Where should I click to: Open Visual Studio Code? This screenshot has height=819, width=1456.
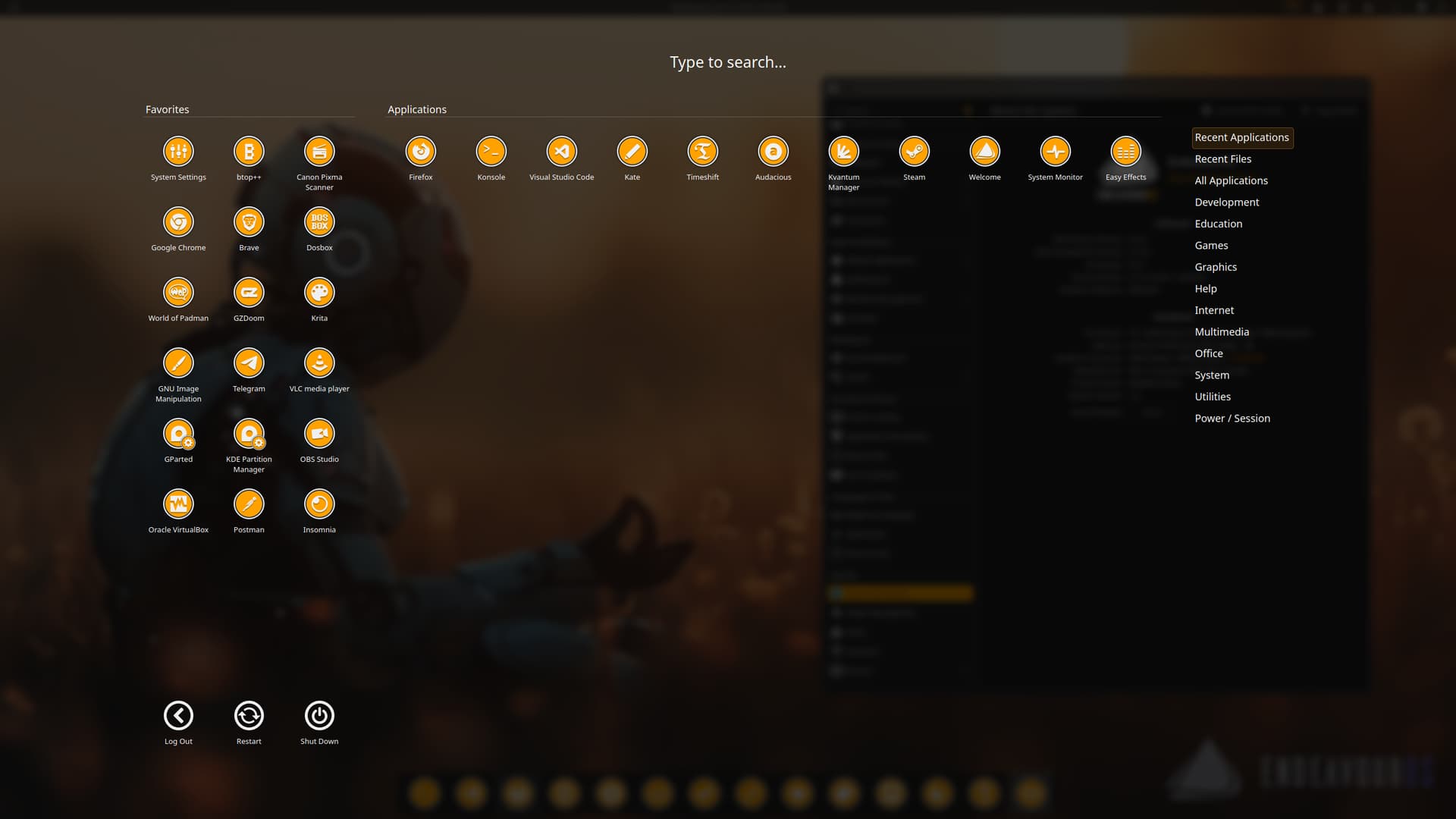(561, 152)
